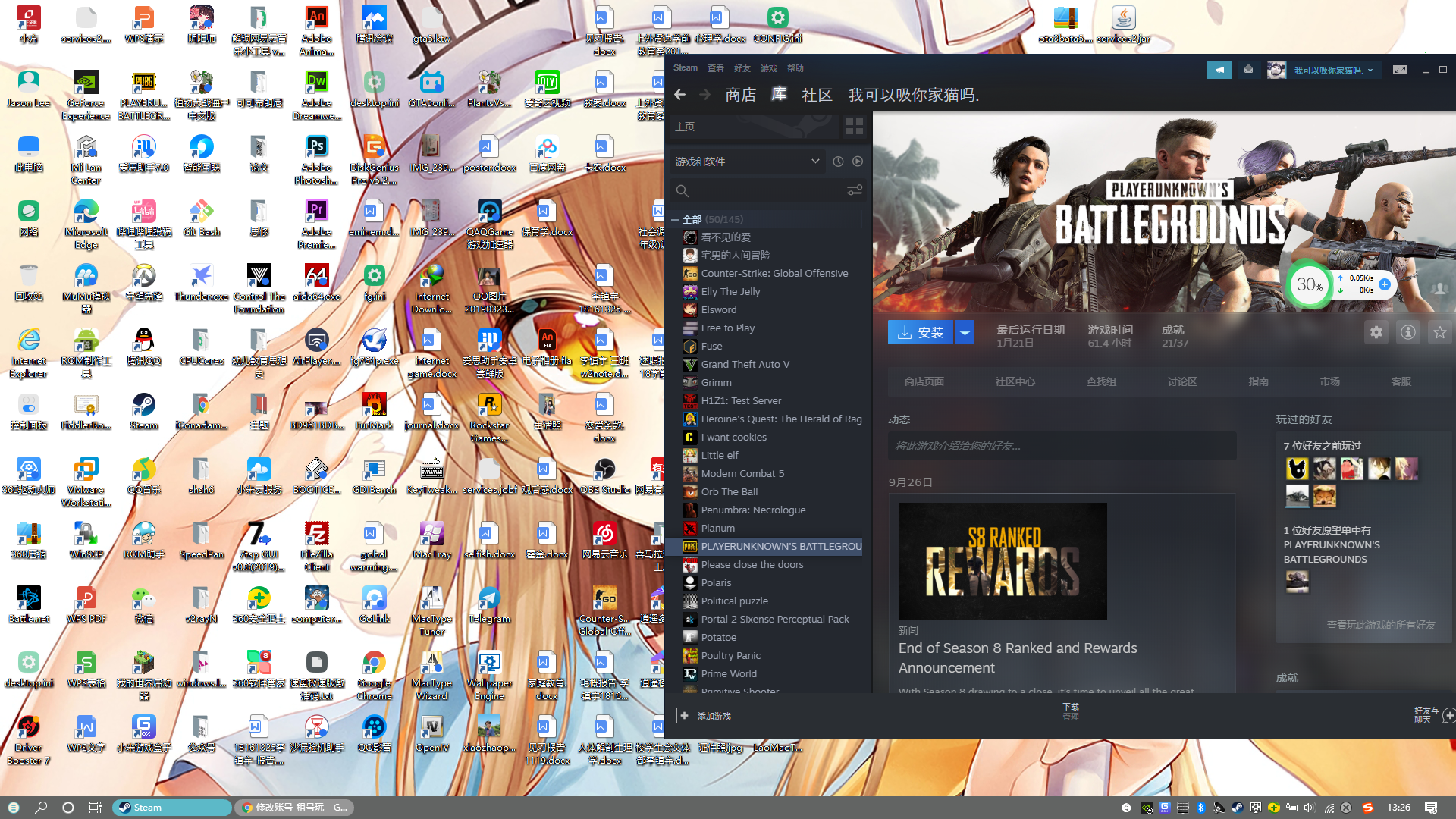The width and height of the screenshot is (1456, 819).
Task: Open the 帮助 menu
Action: pos(795,68)
